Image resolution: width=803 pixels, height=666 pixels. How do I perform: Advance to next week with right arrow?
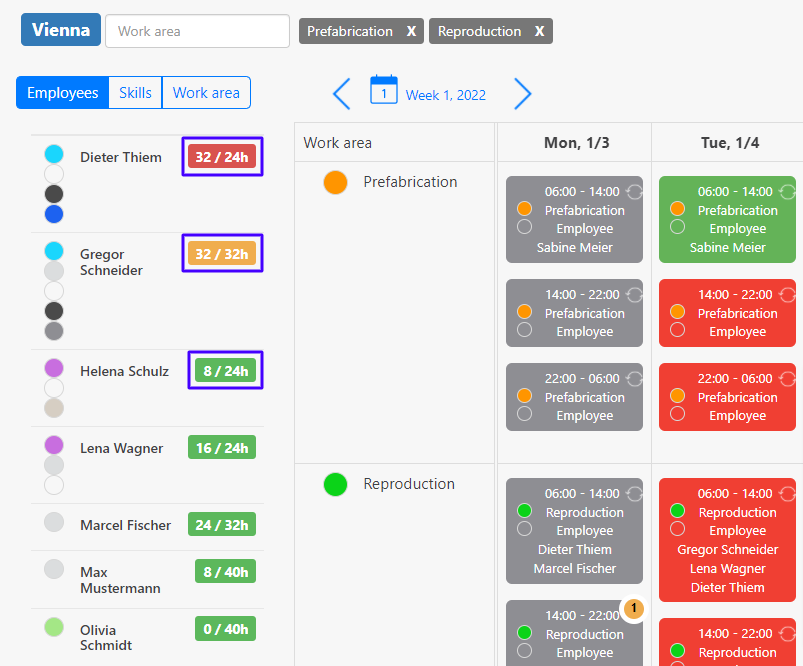(522, 94)
